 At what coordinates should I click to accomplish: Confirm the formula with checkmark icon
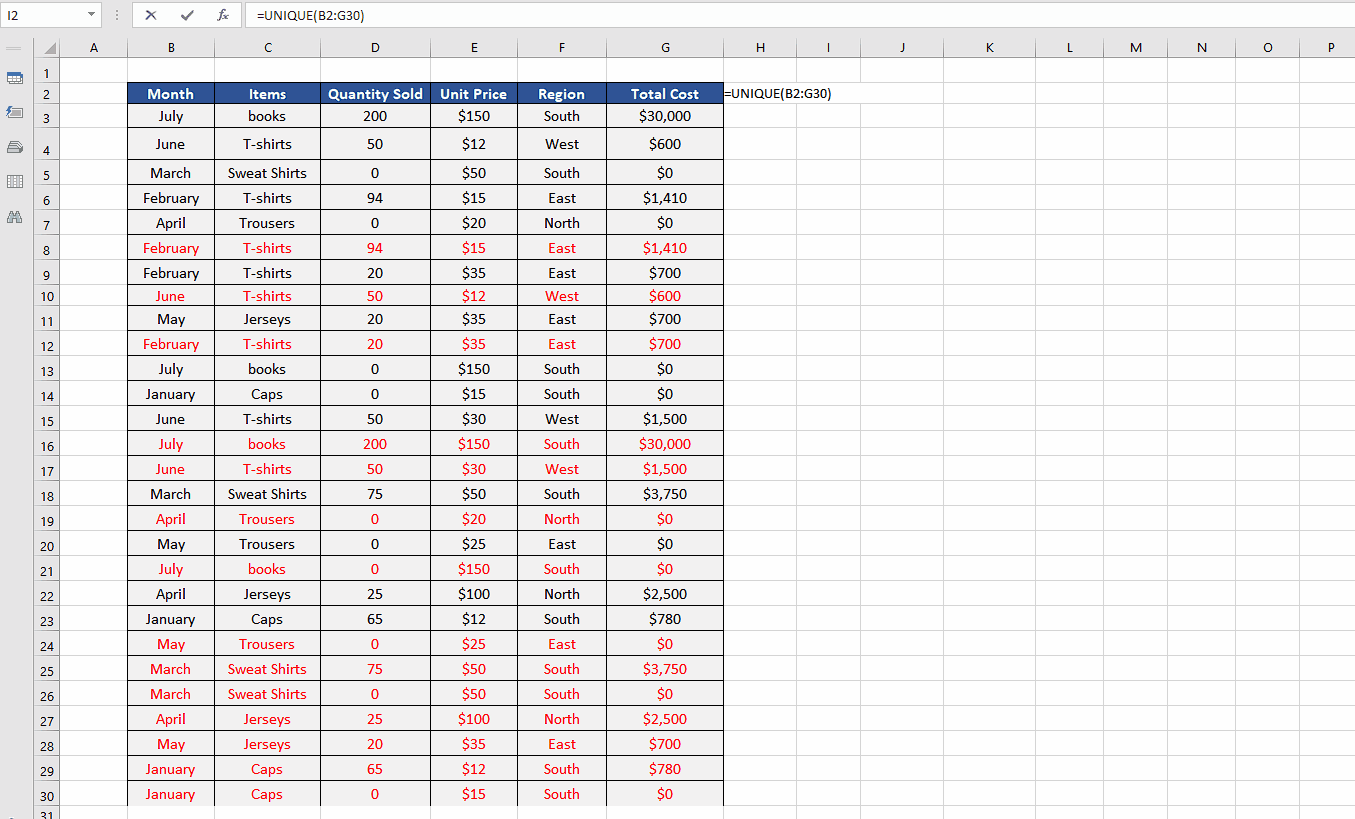click(187, 15)
